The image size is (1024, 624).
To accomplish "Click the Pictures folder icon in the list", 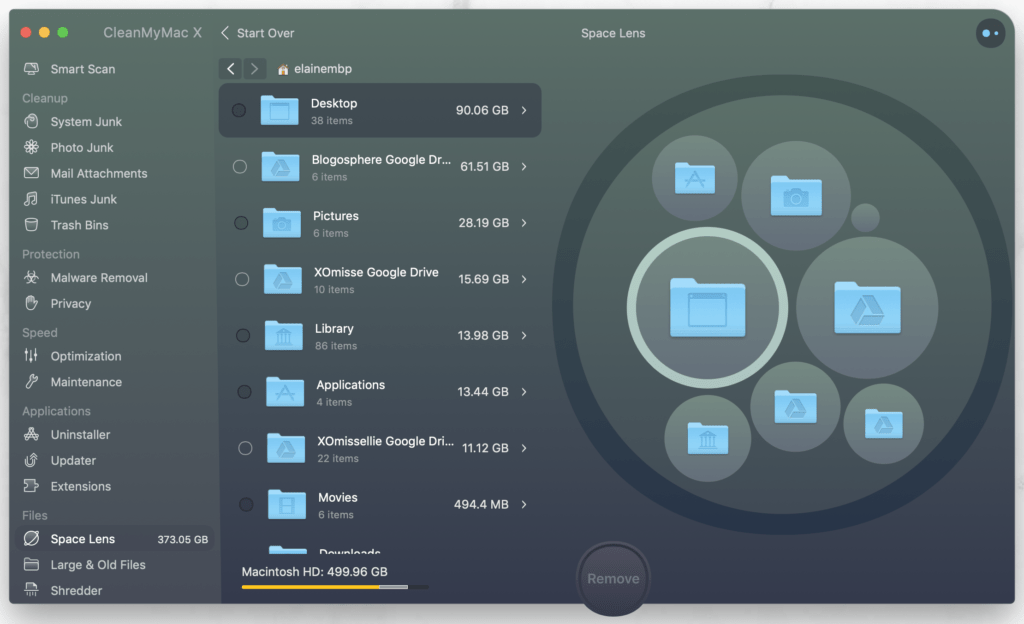I will coord(281,223).
